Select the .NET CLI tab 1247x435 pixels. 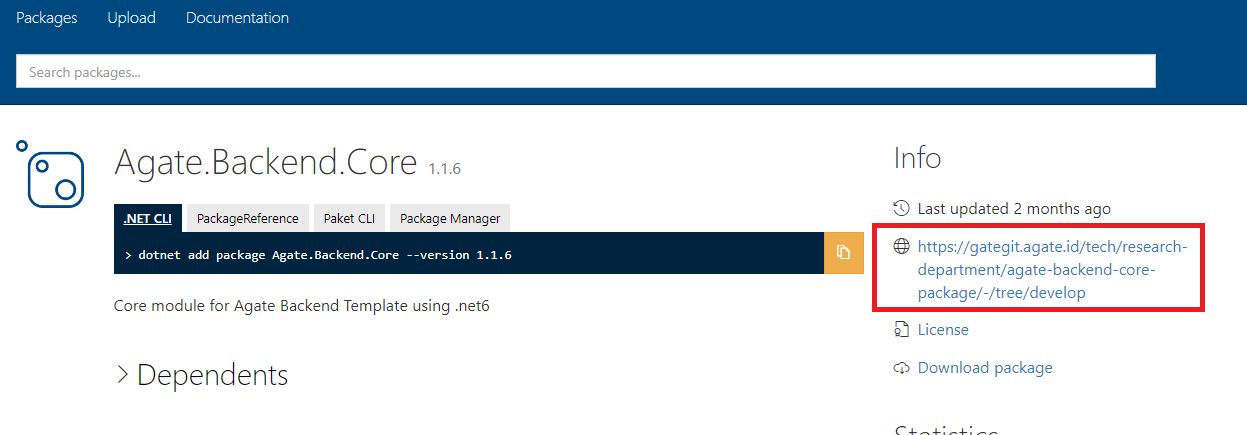point(147,218)
